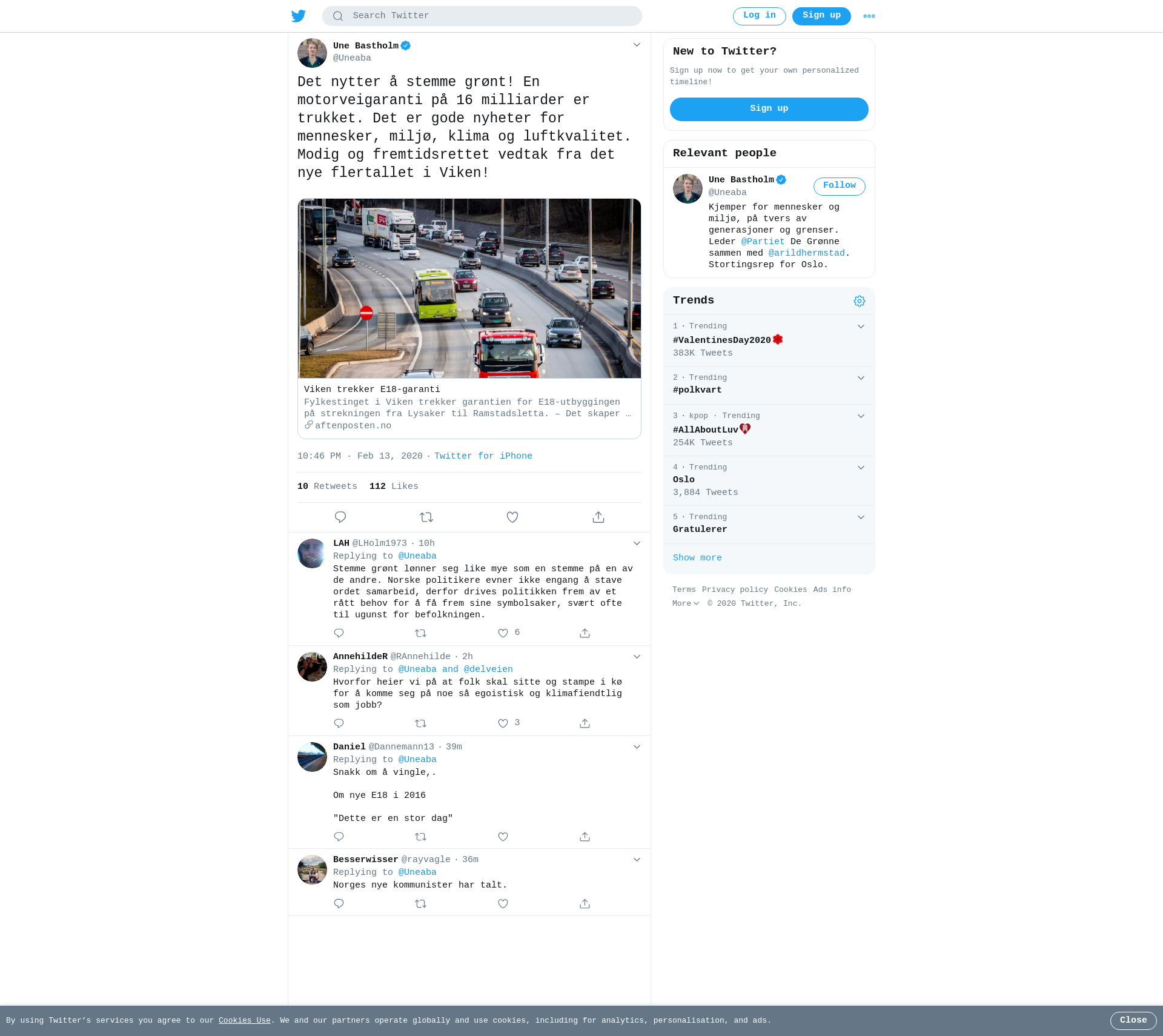Retweet the main tweet about E18

point(426,517)
